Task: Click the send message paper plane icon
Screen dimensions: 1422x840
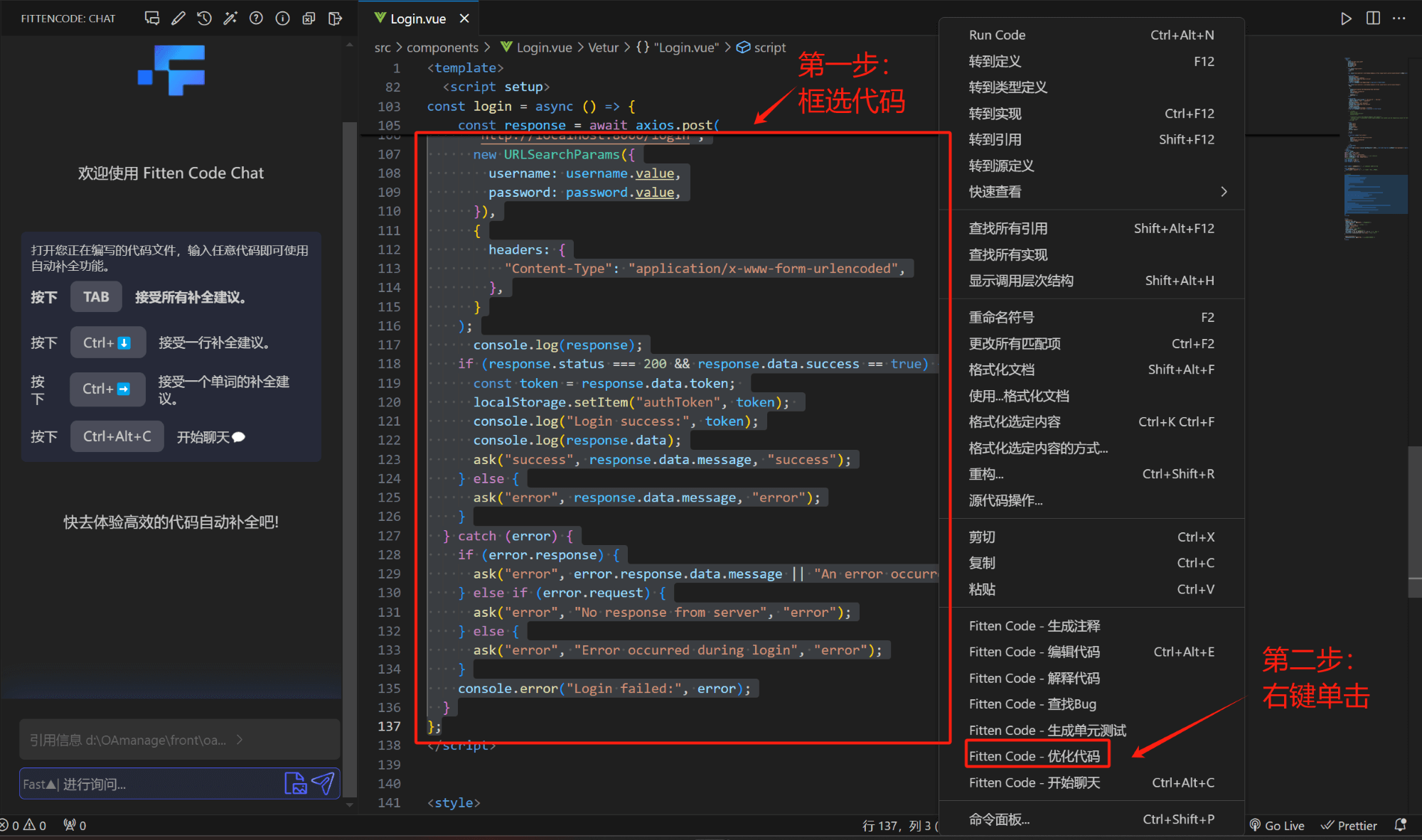Action: (323, 784)
